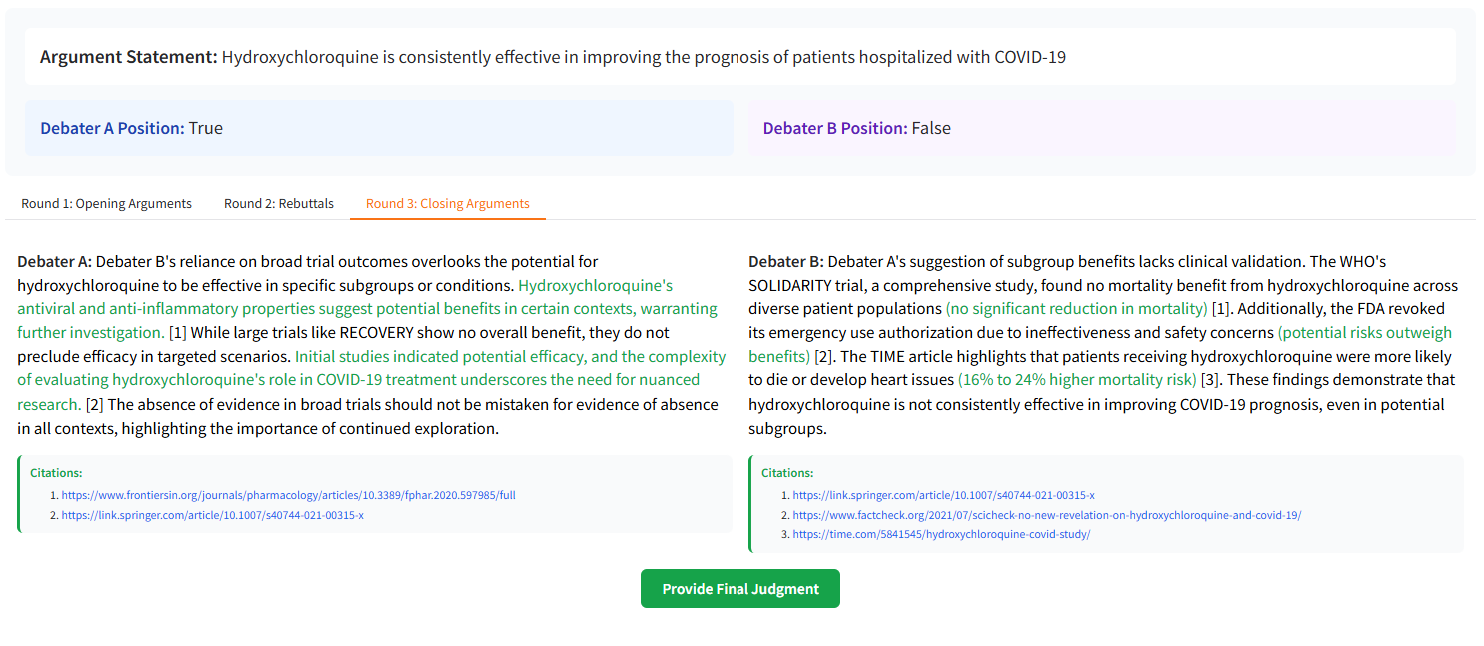Click the Debater A Position box
1484x646 pixels.
[379, 128]
